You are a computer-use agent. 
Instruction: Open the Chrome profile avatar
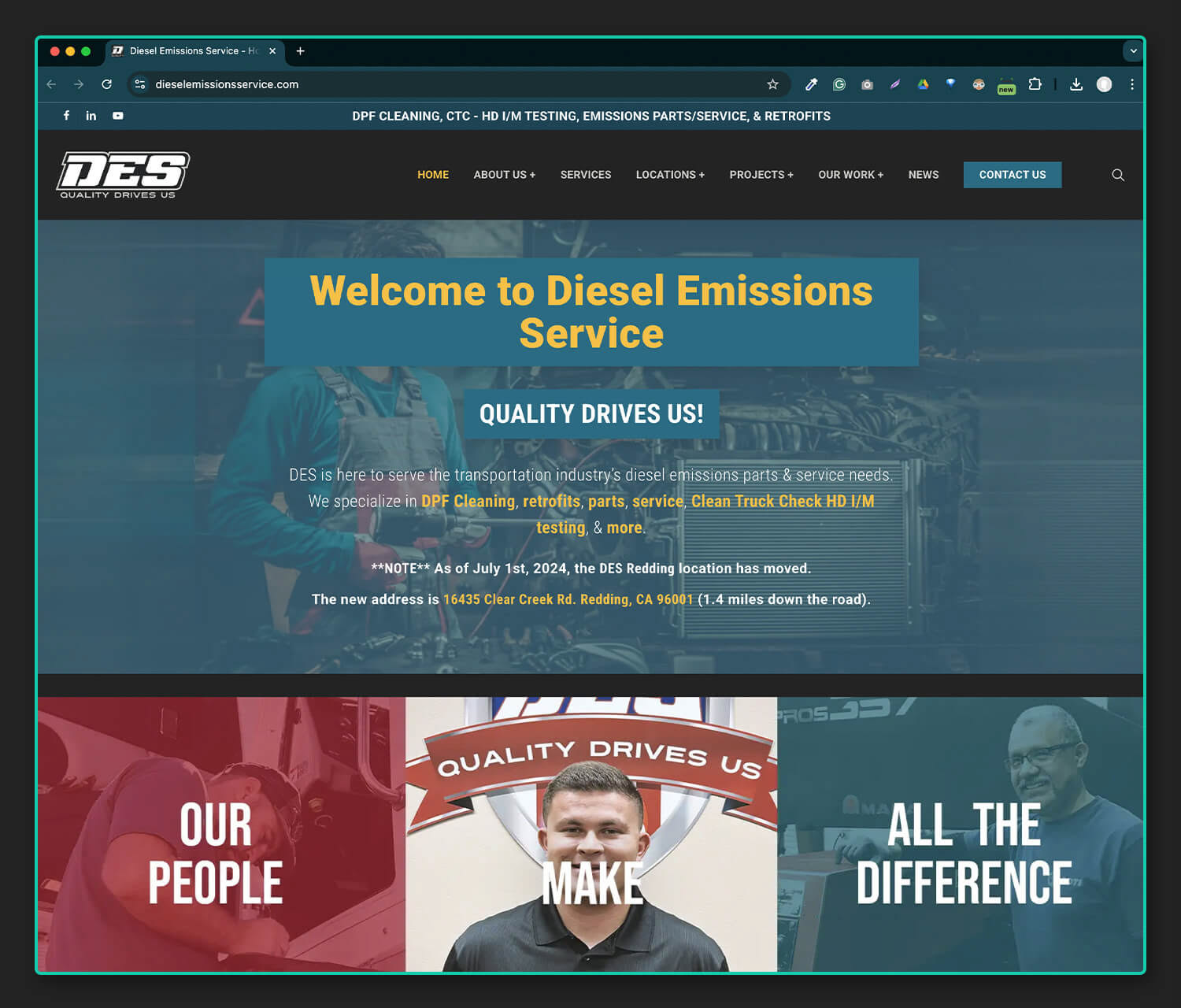coord(1105,84)
